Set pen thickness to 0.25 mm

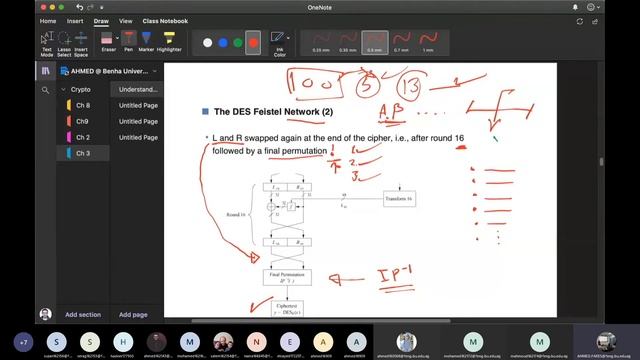point(321,42)
